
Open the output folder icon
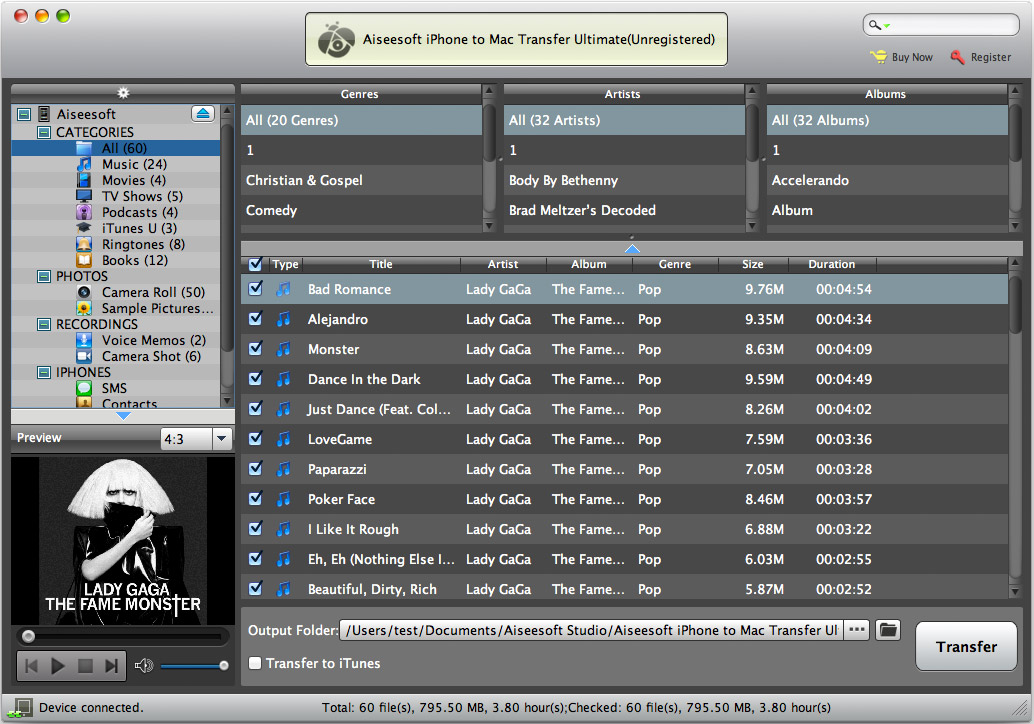[x=887, y=630]
